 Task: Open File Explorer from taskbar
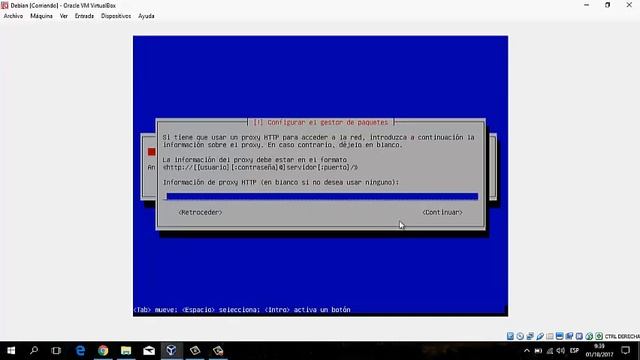[x=126, y=350]
